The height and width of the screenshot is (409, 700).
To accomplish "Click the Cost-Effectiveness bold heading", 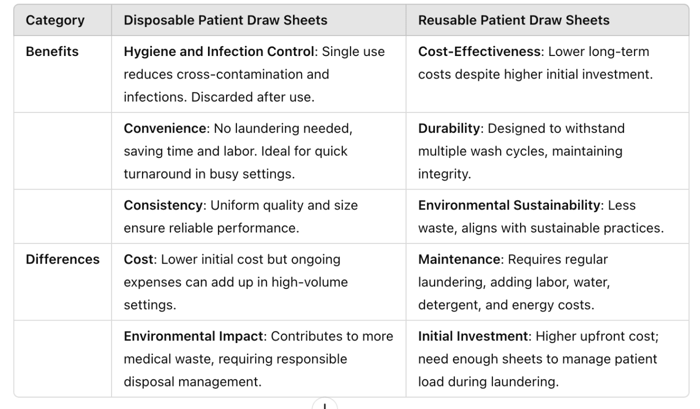I will pos(478,51).
